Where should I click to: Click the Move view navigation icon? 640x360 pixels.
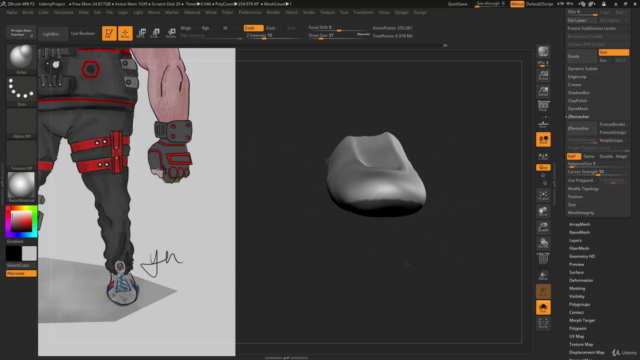pyautogui.click(x=543, y=211)
